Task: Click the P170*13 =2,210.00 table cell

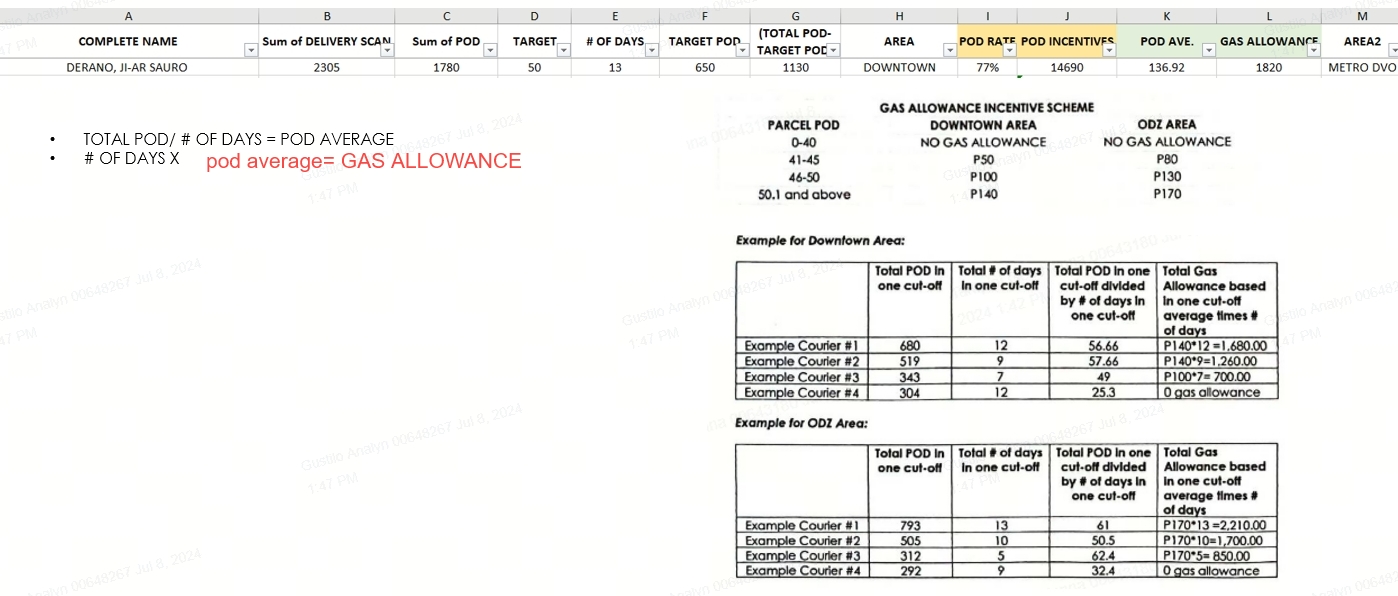Action: coord(1216,526)
